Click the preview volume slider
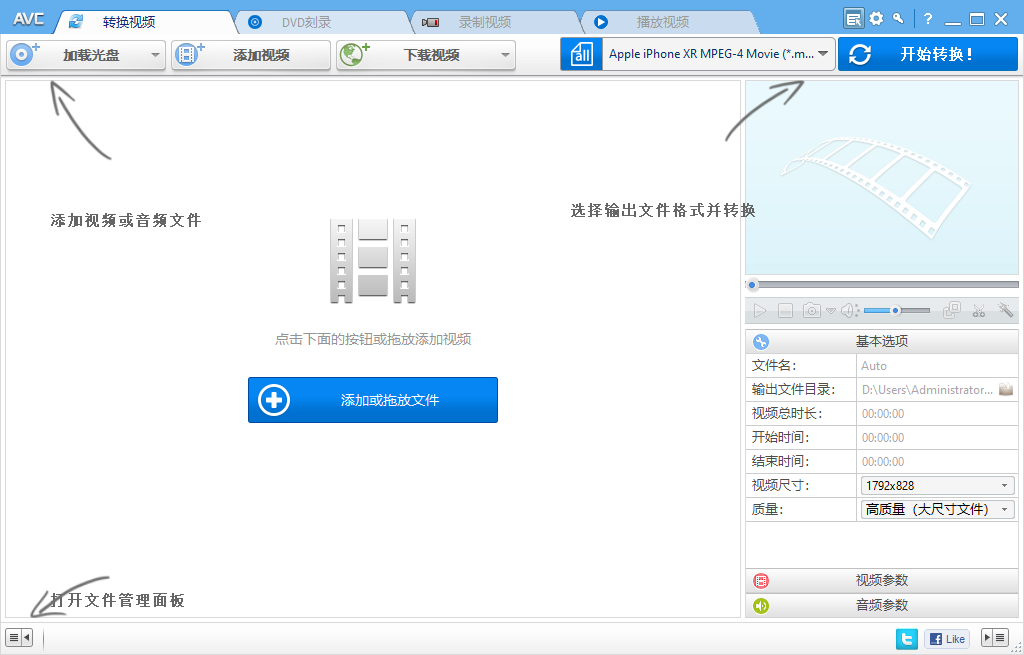Image resolution: width=1024 pixels, height=655 pixels. pyautogui.click(x=897, y=311)
